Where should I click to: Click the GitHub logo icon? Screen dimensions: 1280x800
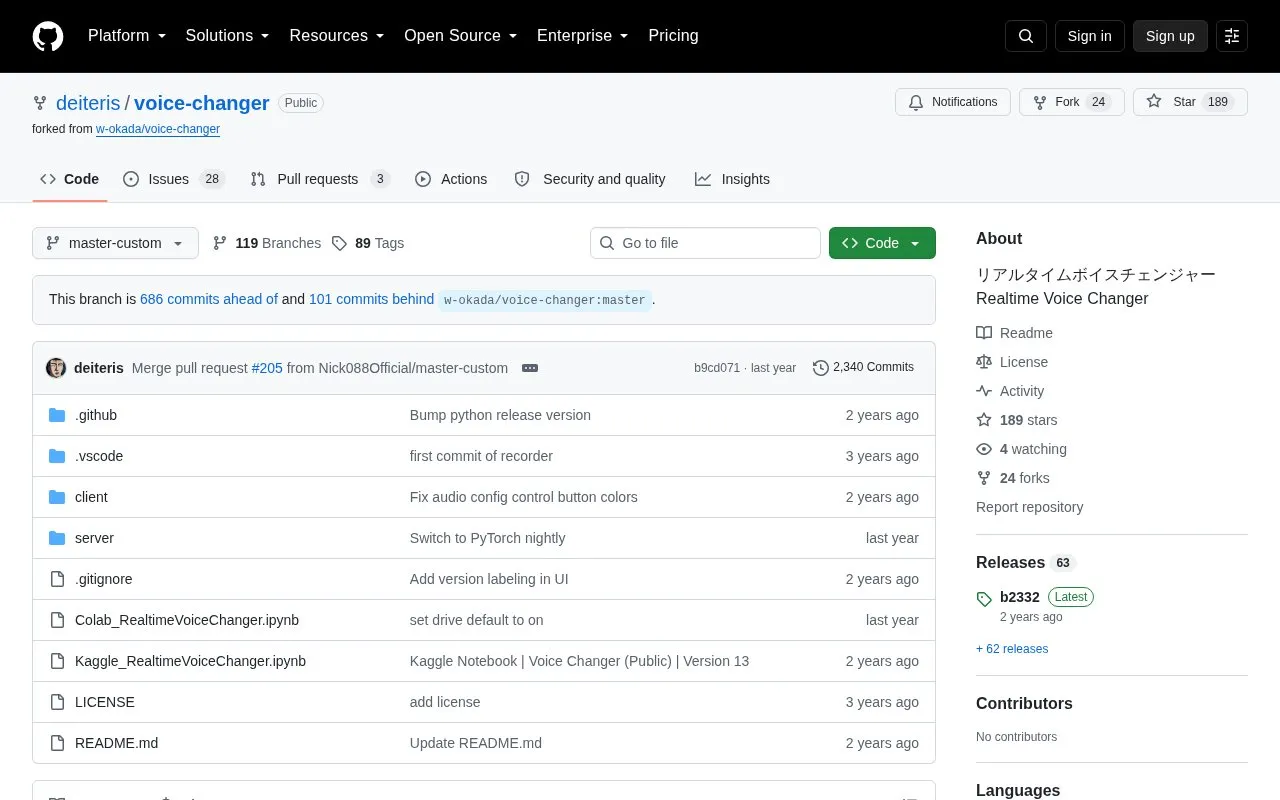[x=48, y=36]
